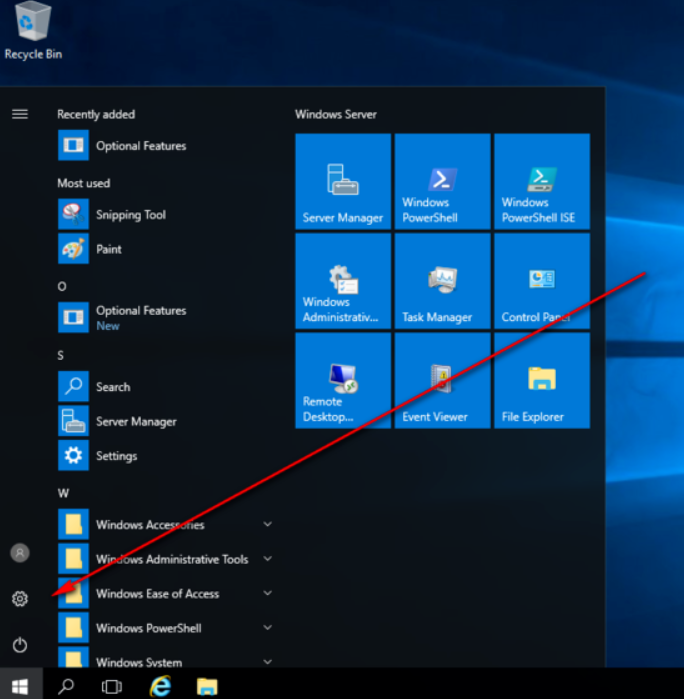Screen dimensions: 684x699
Task: Click the letter O section header
Action: (62, 286)
